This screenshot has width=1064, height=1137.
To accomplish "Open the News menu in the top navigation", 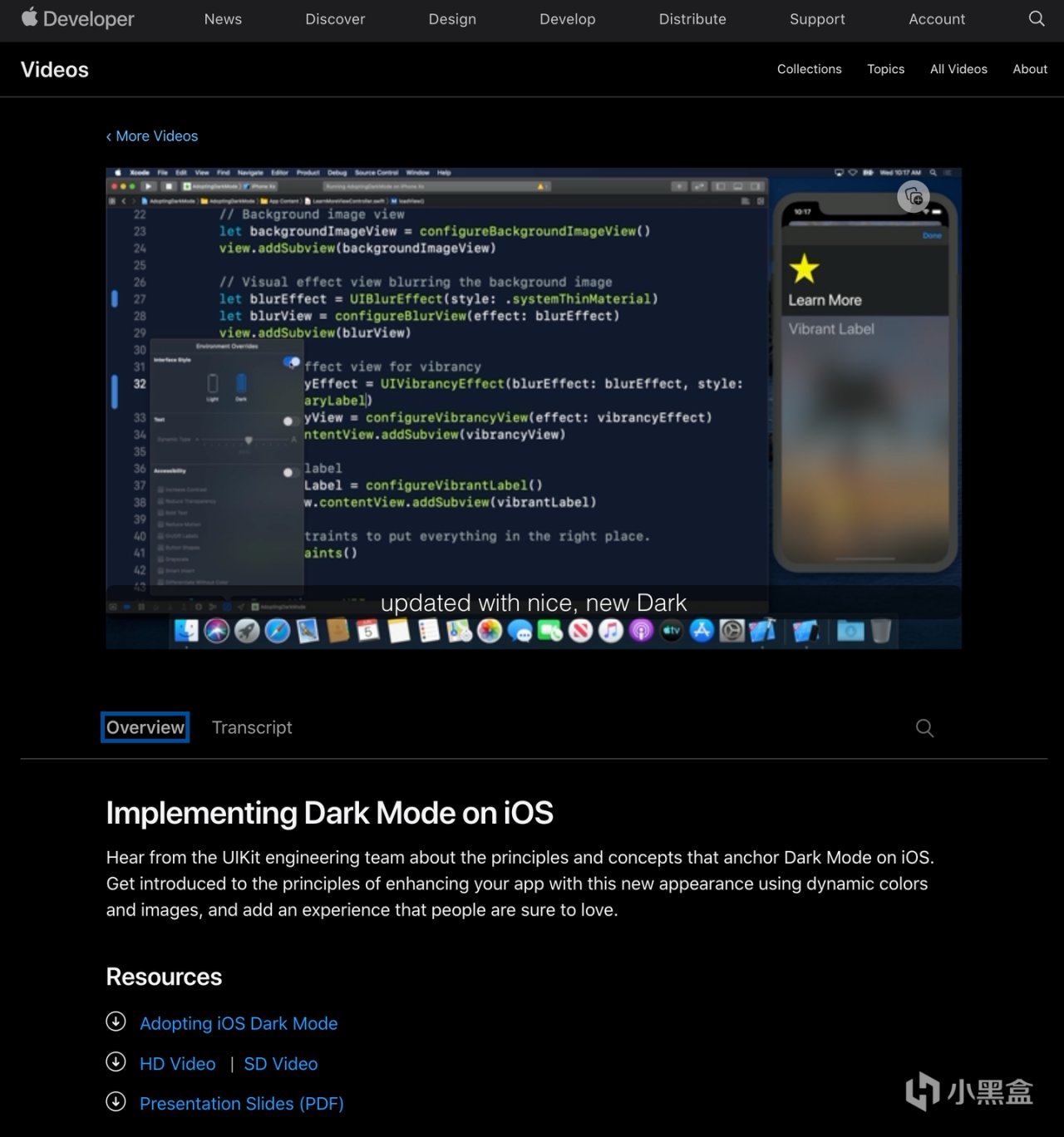I will 223,19.
